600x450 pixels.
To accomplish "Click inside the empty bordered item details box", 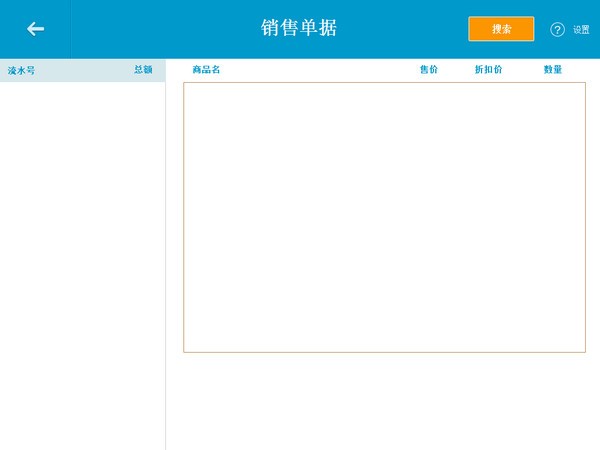I will click(x=384, y=217).
